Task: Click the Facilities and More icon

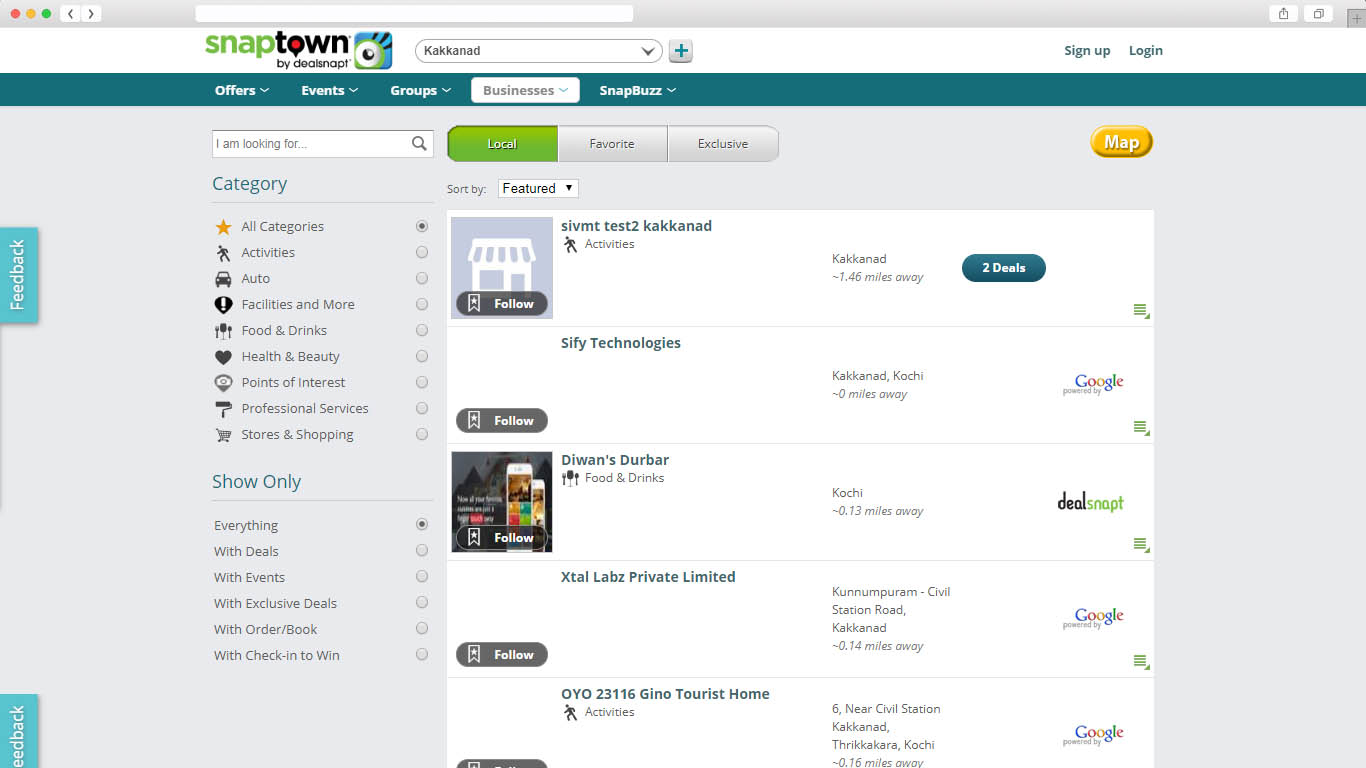Action: (x=223, y=305)
